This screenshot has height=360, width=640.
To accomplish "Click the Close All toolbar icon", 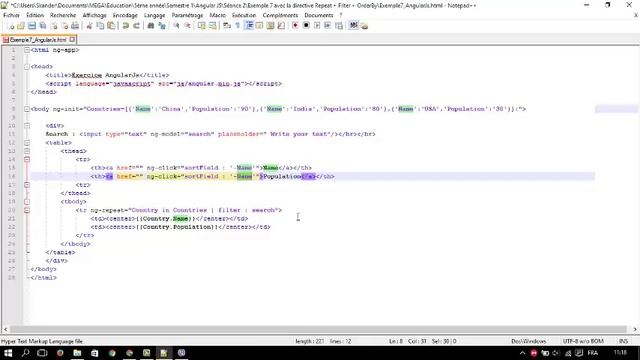I will [x=64, y=26].
